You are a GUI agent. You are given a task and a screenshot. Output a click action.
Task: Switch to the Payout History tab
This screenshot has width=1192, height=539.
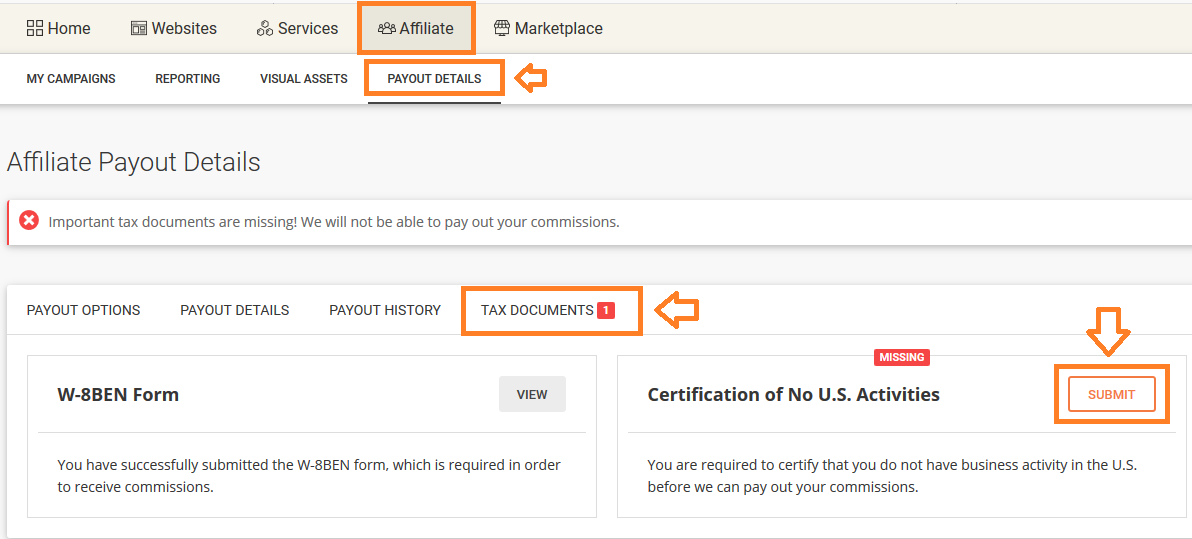point(385,310)
